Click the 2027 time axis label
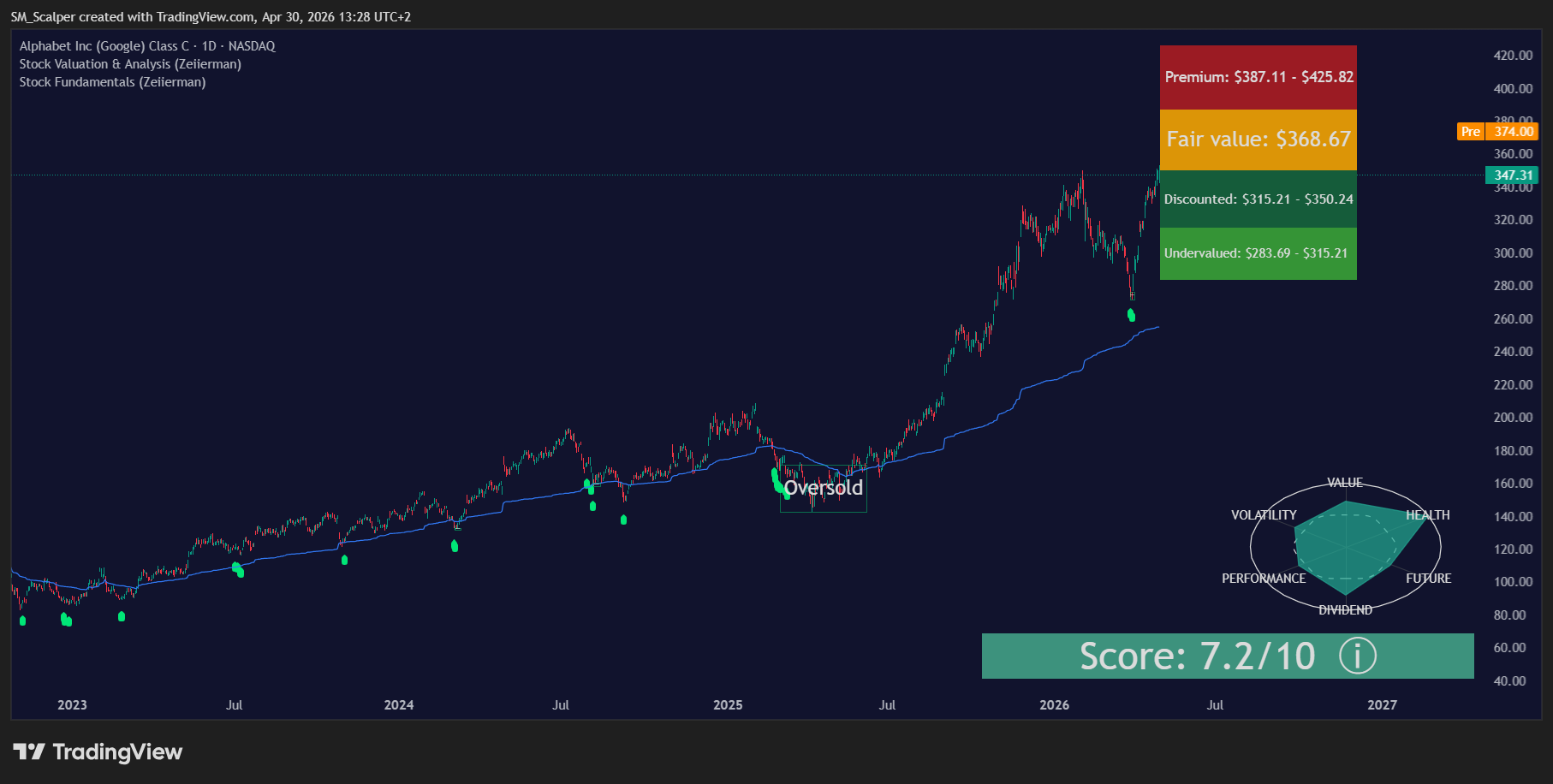This screenshot has height=784, width=1553. click(1383, 705)
